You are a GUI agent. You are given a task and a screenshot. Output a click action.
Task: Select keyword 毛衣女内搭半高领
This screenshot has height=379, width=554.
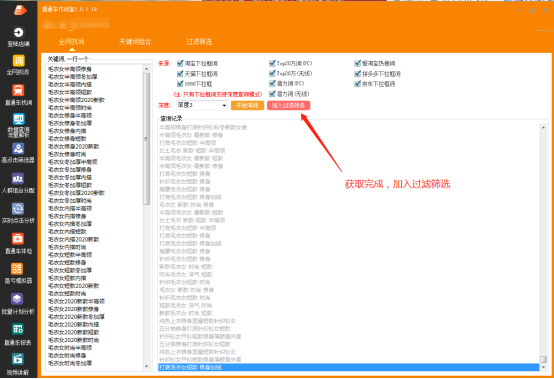click(70, 208)
